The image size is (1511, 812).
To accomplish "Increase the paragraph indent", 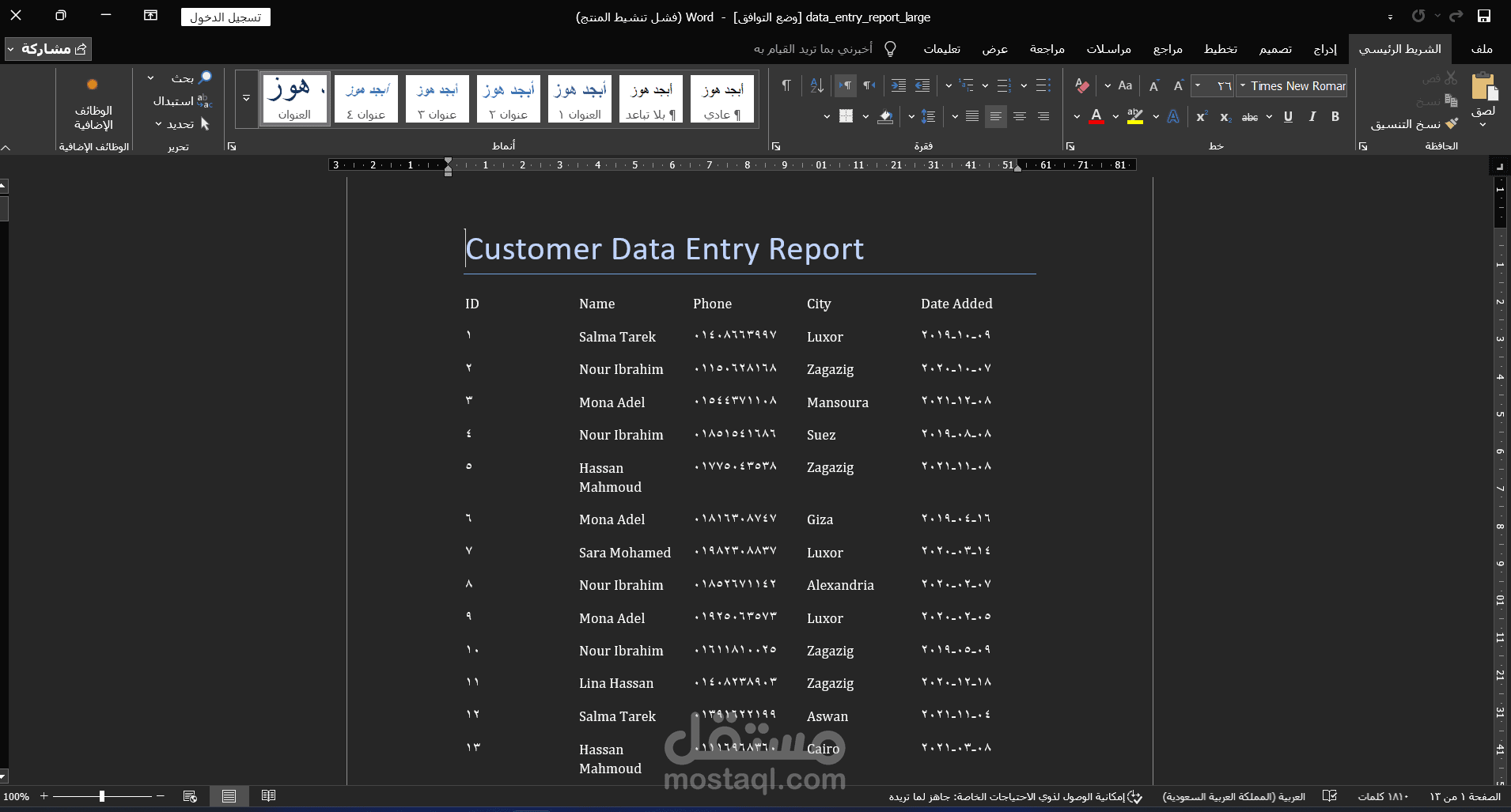I will (898, 85).
